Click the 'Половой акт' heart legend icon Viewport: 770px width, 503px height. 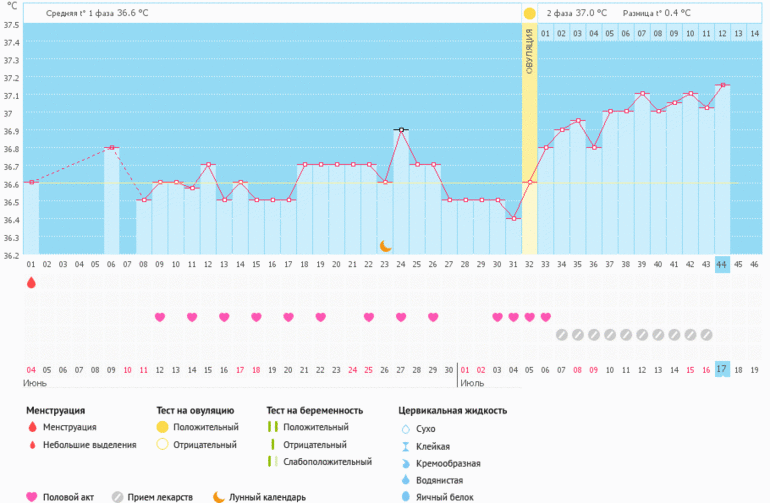click(x=31, y=496)
